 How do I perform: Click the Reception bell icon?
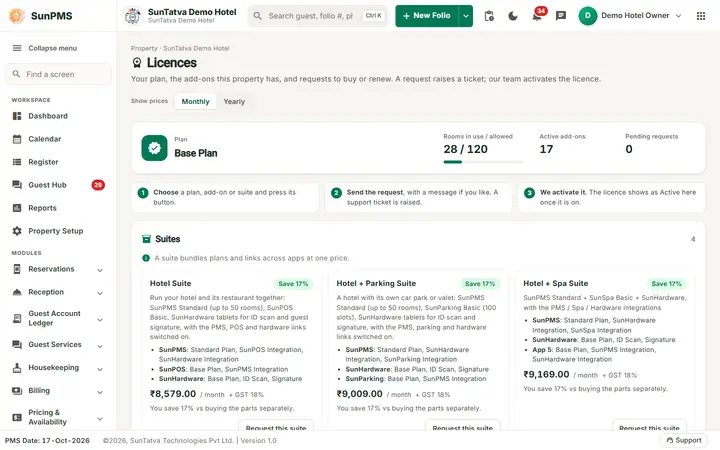(x=17, y=292)
